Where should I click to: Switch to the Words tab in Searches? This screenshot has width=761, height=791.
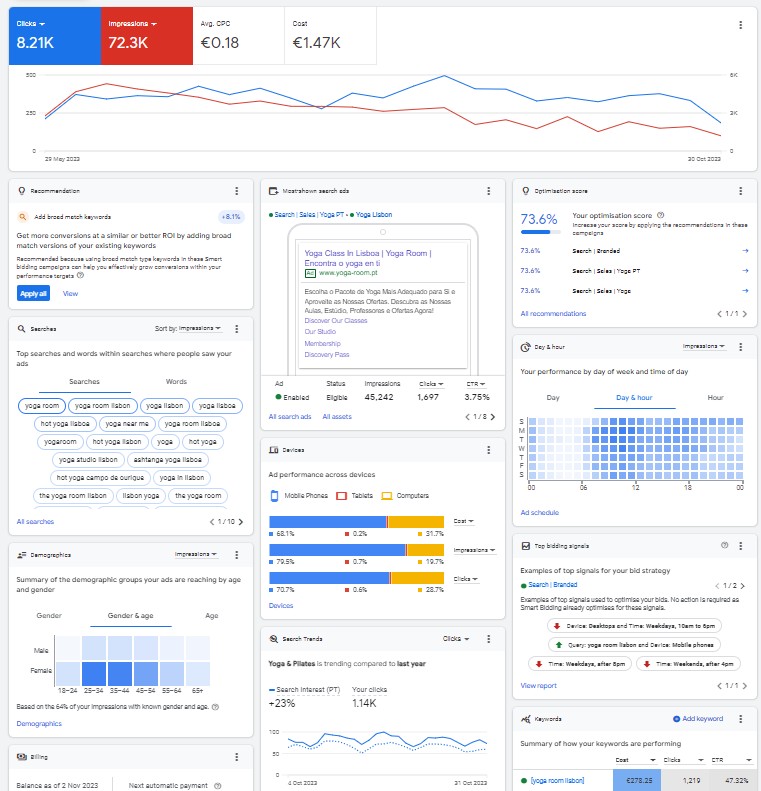coord(176,382)
